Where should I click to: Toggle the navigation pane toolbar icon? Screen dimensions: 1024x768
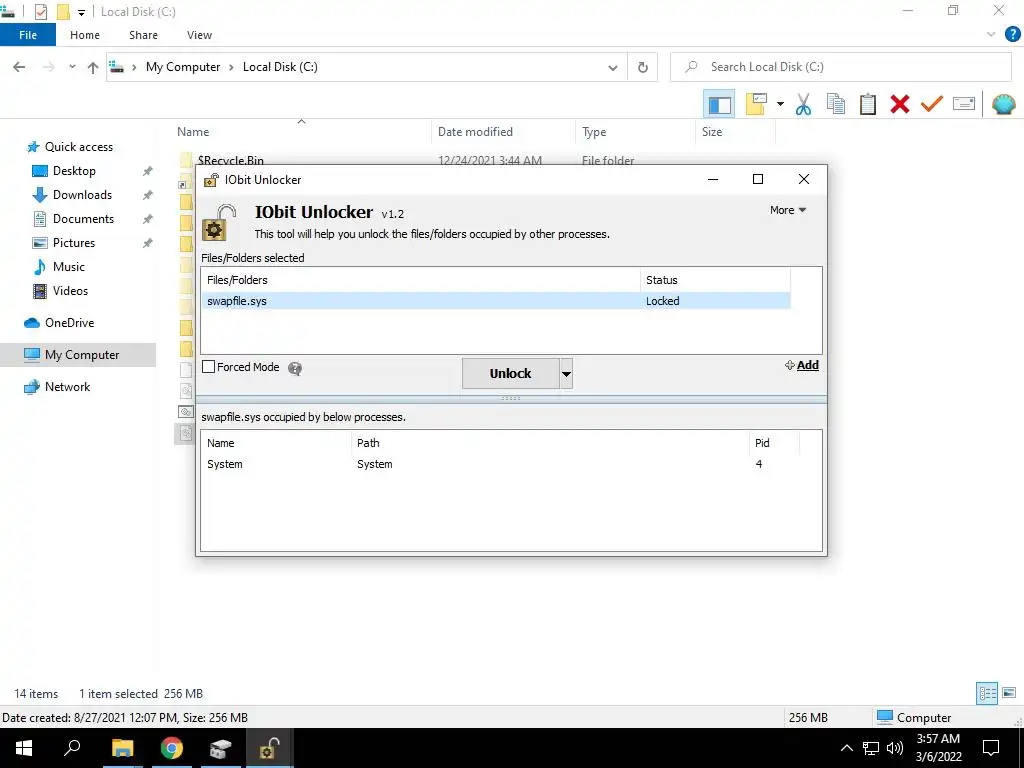(719, 104)
